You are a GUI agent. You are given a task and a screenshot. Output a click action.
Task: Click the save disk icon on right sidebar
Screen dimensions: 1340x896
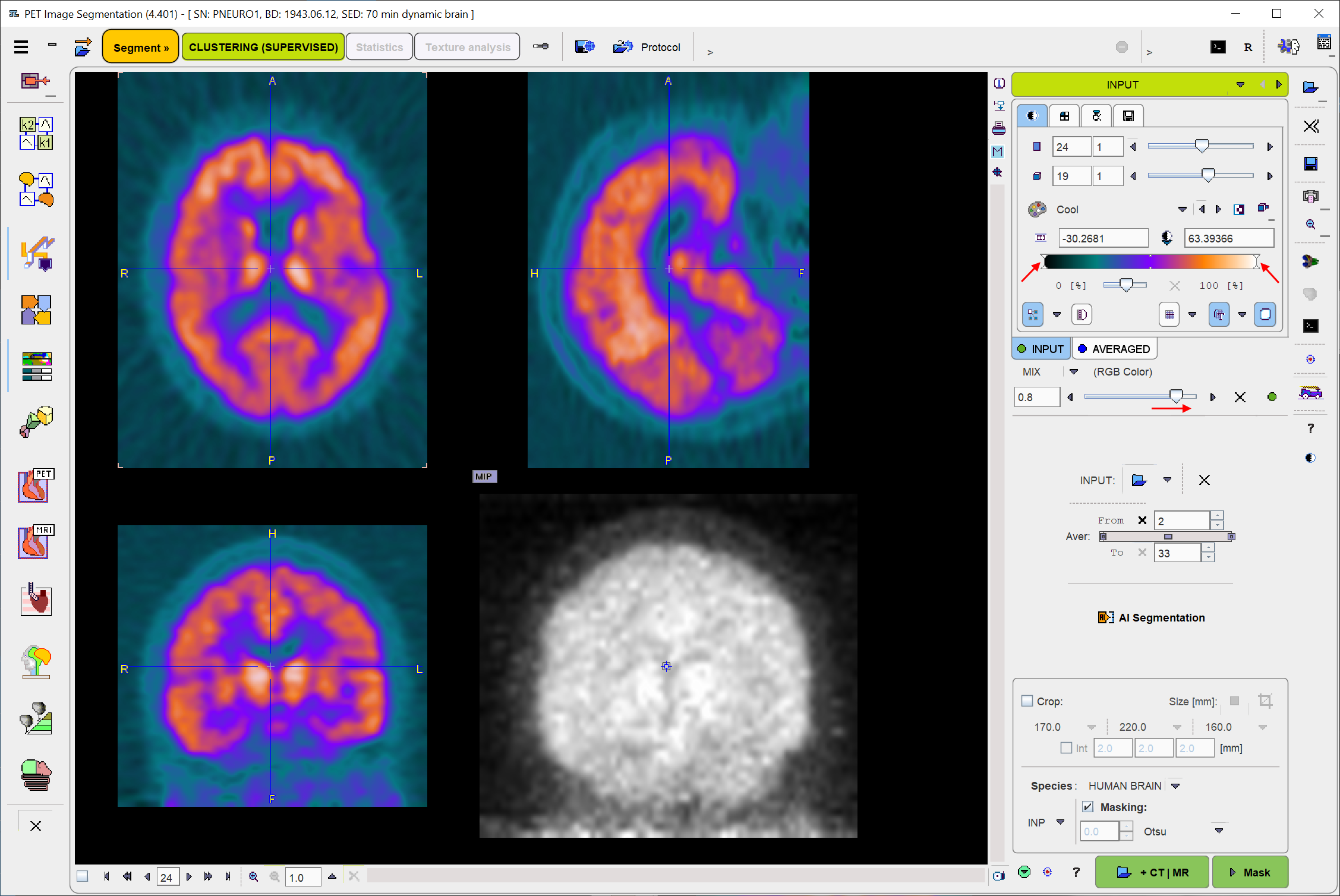pos(1311,164)
